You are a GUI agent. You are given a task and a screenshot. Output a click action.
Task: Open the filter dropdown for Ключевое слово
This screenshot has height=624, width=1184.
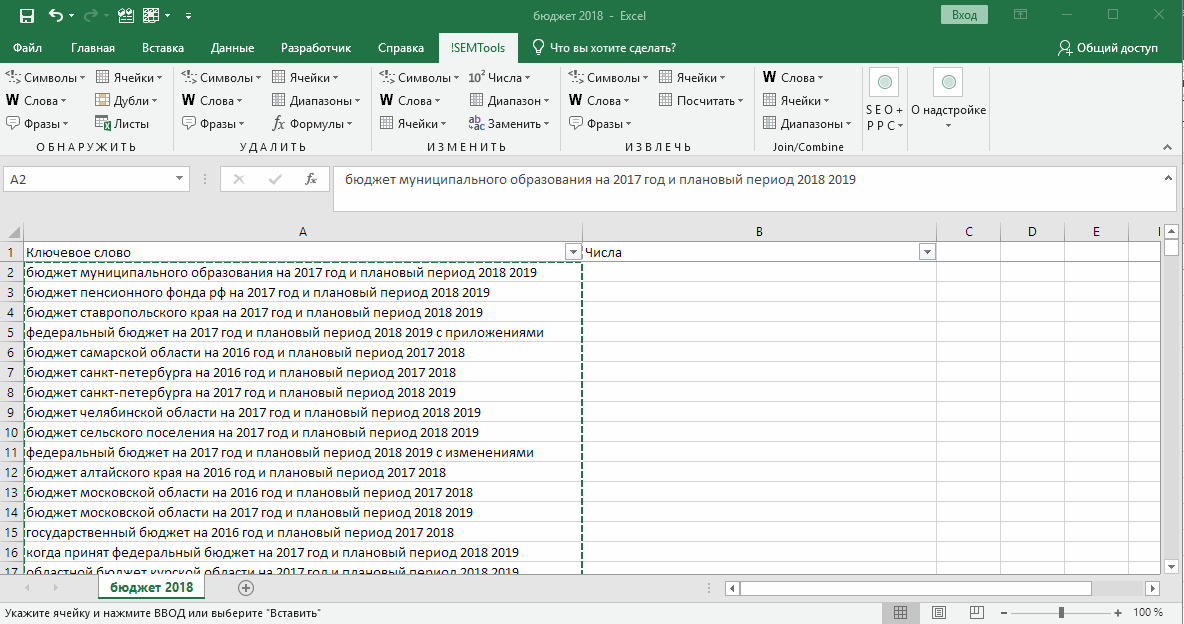(x=572, y=252)
